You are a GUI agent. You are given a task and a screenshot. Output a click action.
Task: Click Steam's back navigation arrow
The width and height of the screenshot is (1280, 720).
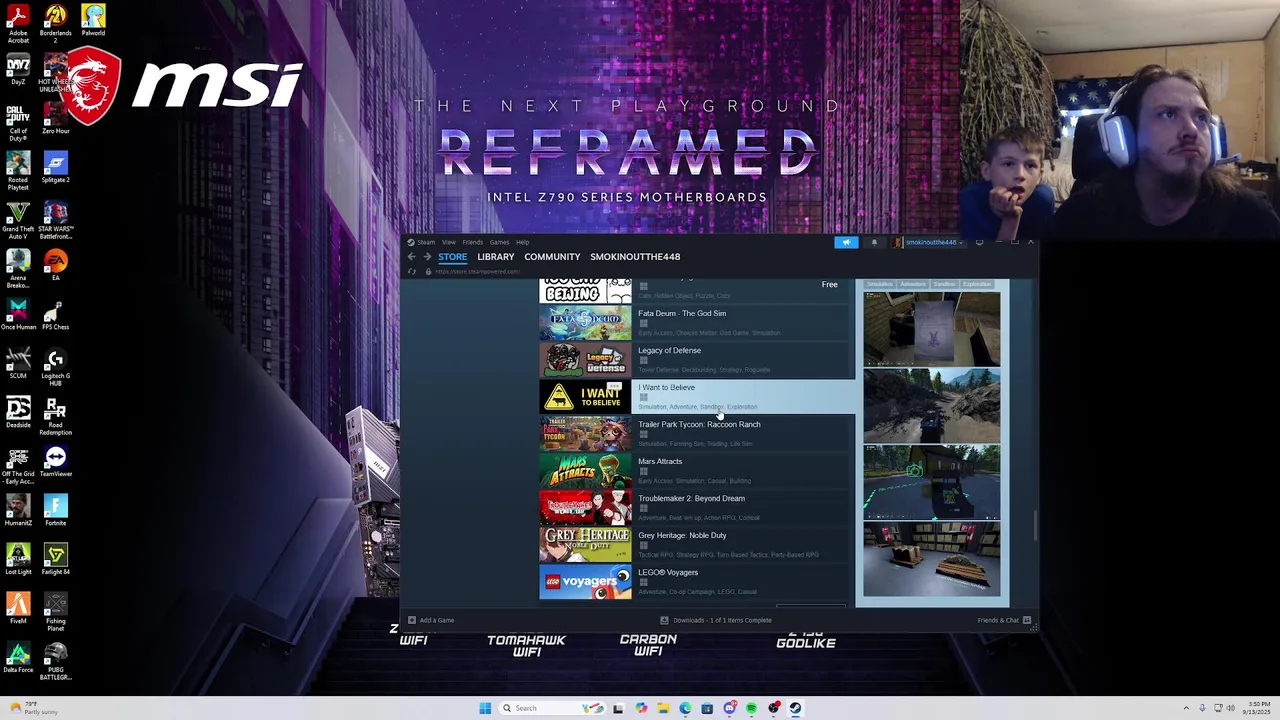click(x=411, y=257)
